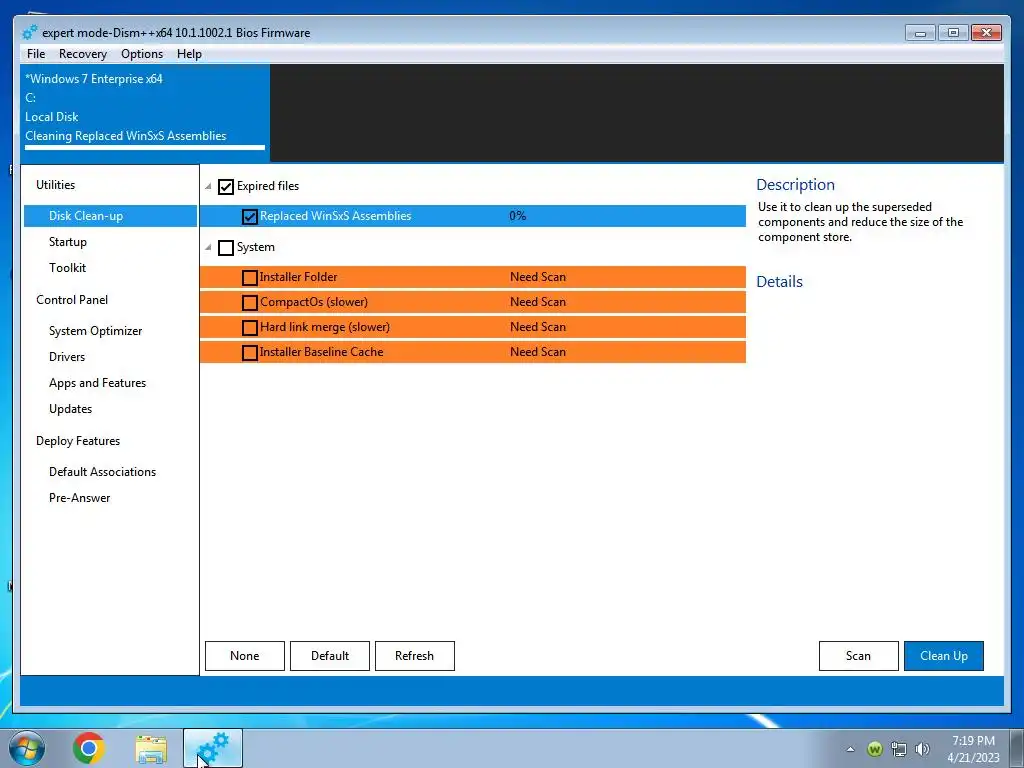Viewport: 1024px width, 768px height.
Task: Click the Control Panel heading
Action: coord(72,300)
